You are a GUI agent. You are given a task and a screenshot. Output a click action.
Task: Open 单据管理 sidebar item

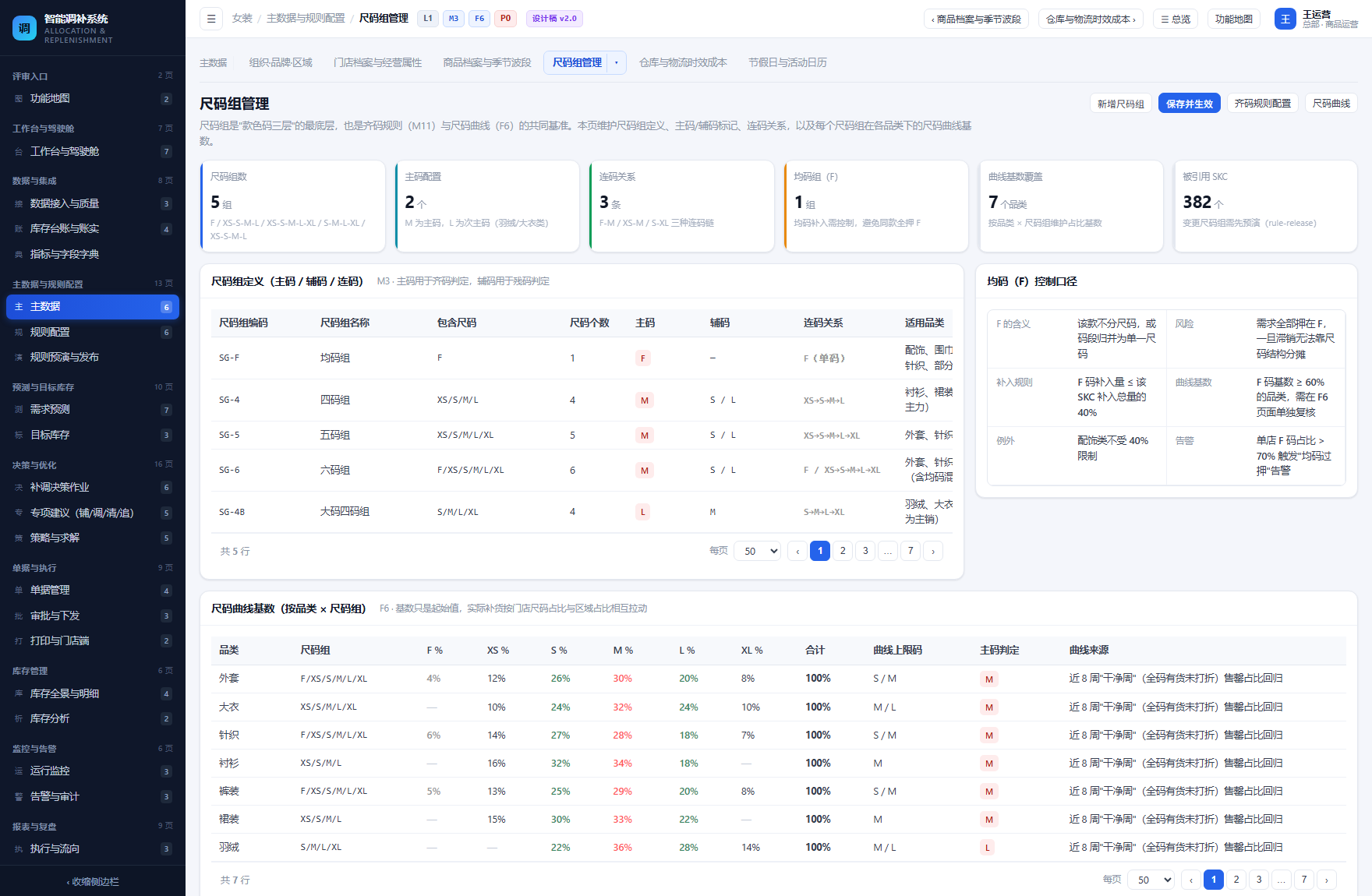coord(93,591)
